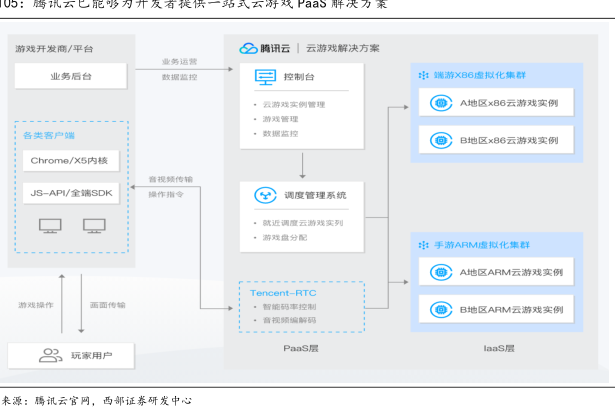The height and width of the screenshot is (410, 615).
Task: Click the Tencent Cloud logo icon
Action: click(248, 48)
